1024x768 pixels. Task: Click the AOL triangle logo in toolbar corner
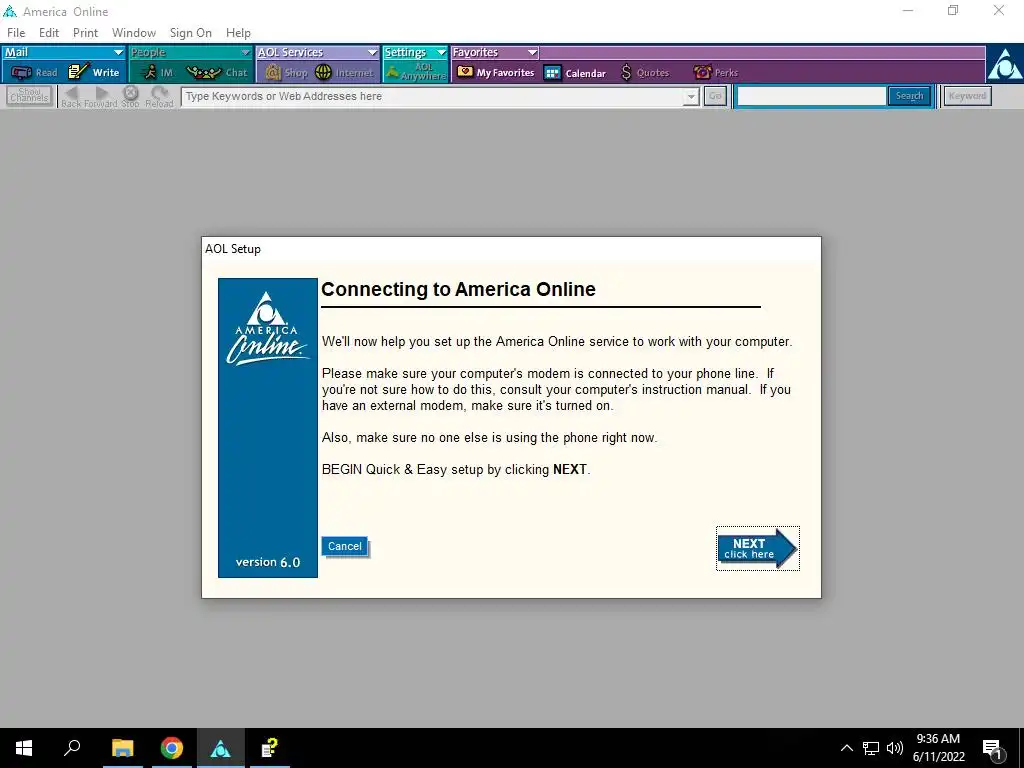pos(1004,63)
